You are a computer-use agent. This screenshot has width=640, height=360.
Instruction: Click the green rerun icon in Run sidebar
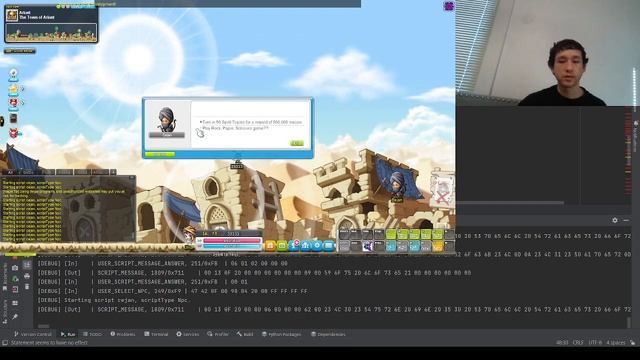(15, 279)
